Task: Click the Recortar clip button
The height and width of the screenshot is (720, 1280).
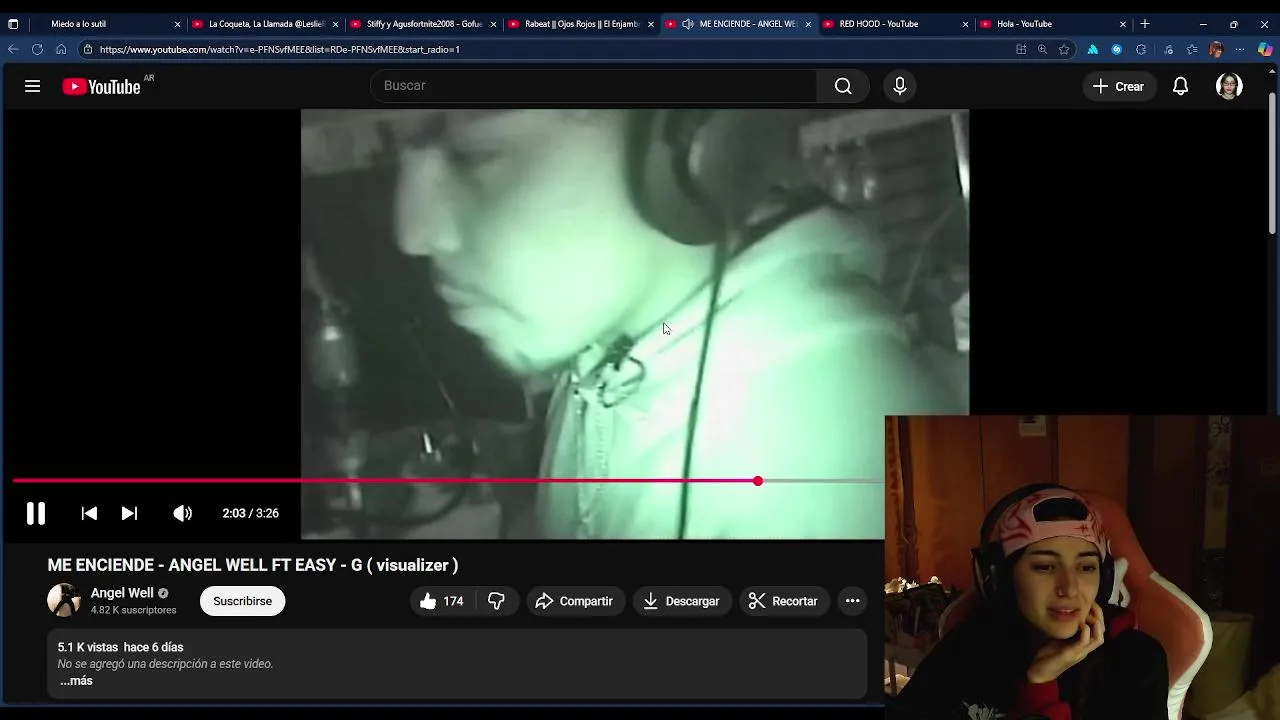Action: 784,601
